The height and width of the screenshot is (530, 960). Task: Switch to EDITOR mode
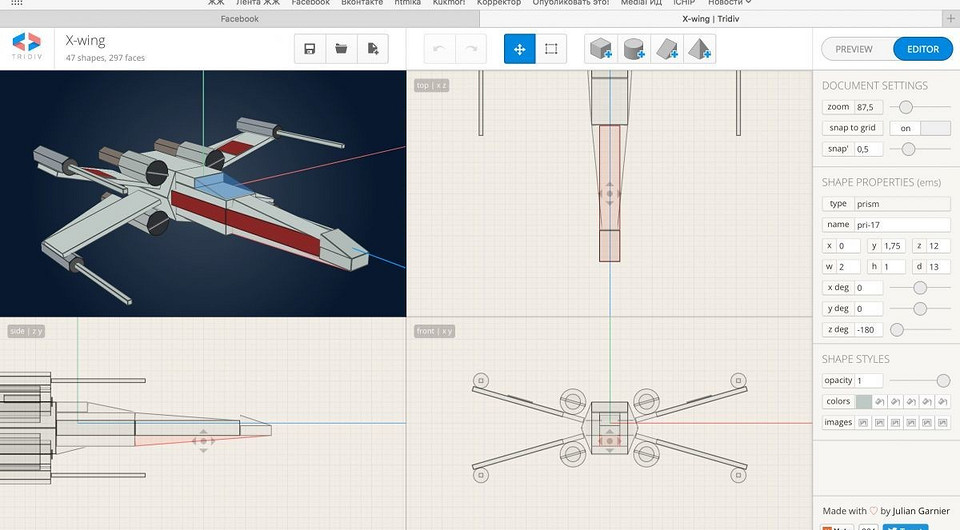tap(922, 49)
